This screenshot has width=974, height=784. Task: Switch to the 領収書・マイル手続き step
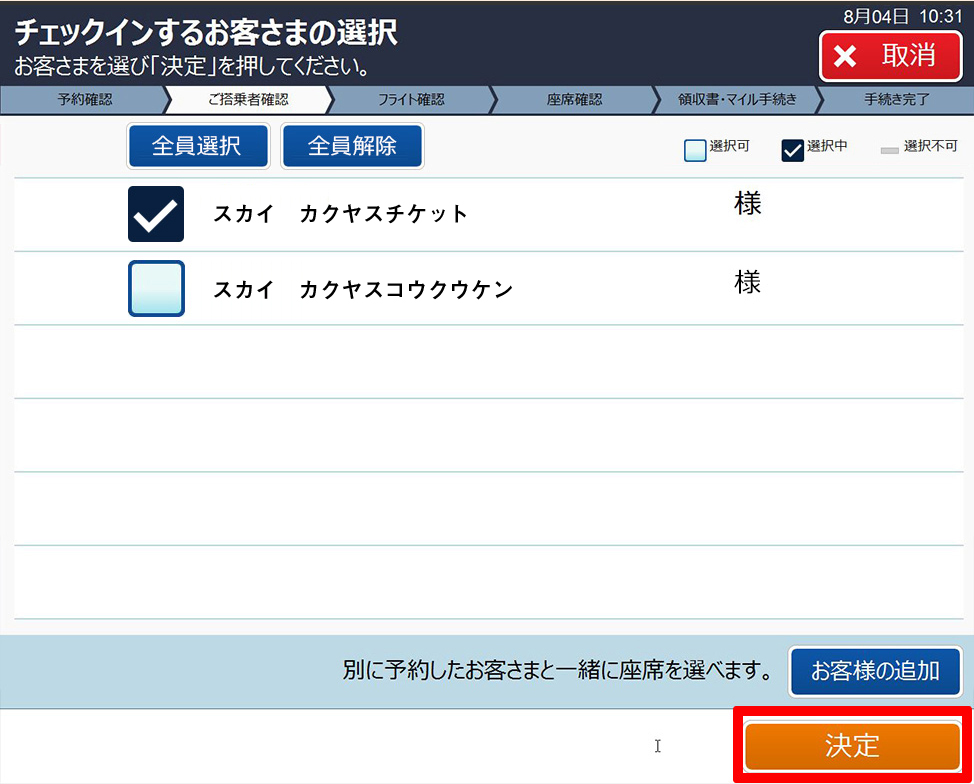click(x=737, y=100)
